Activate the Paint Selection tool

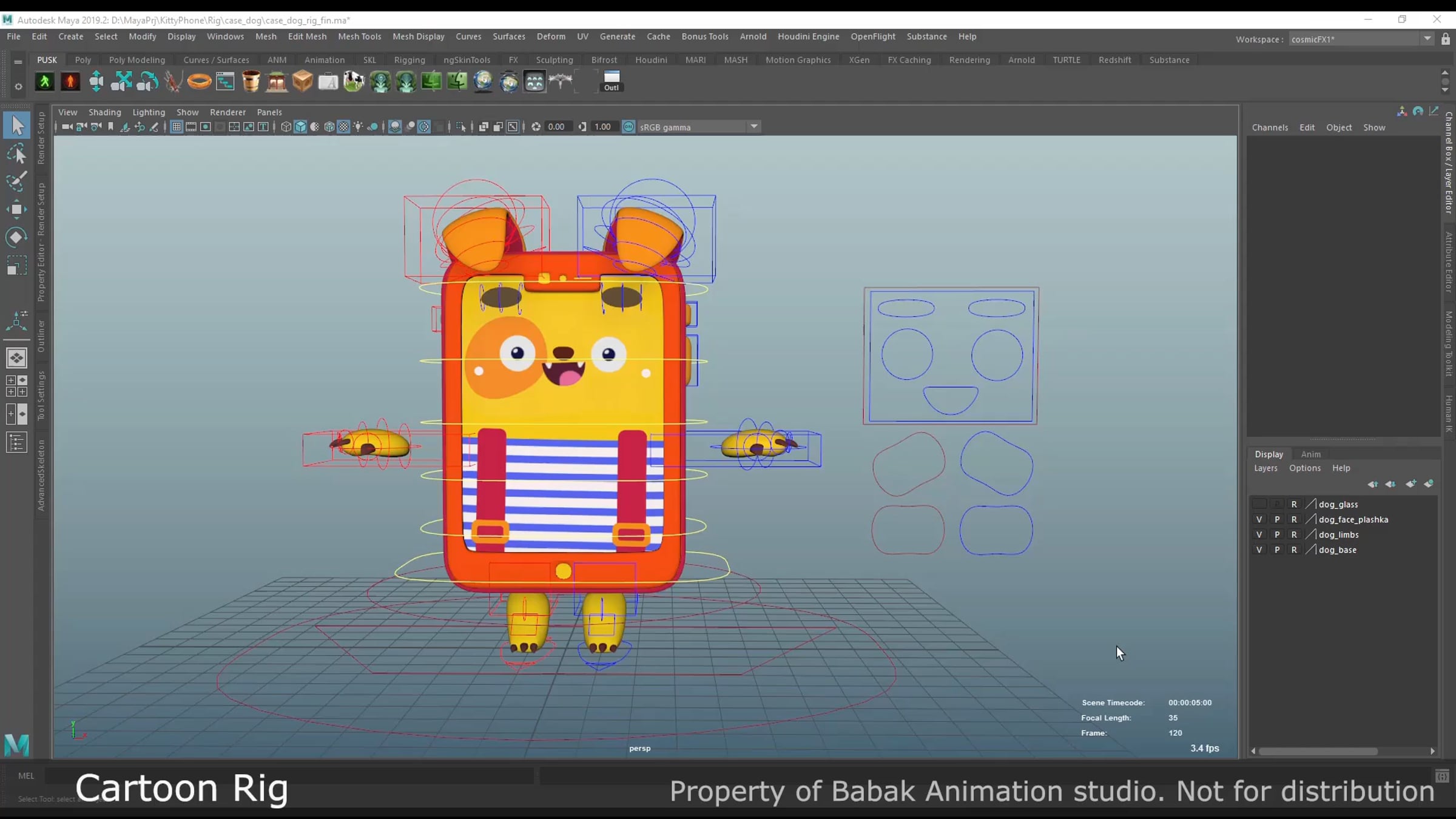(x=16, y=181)
